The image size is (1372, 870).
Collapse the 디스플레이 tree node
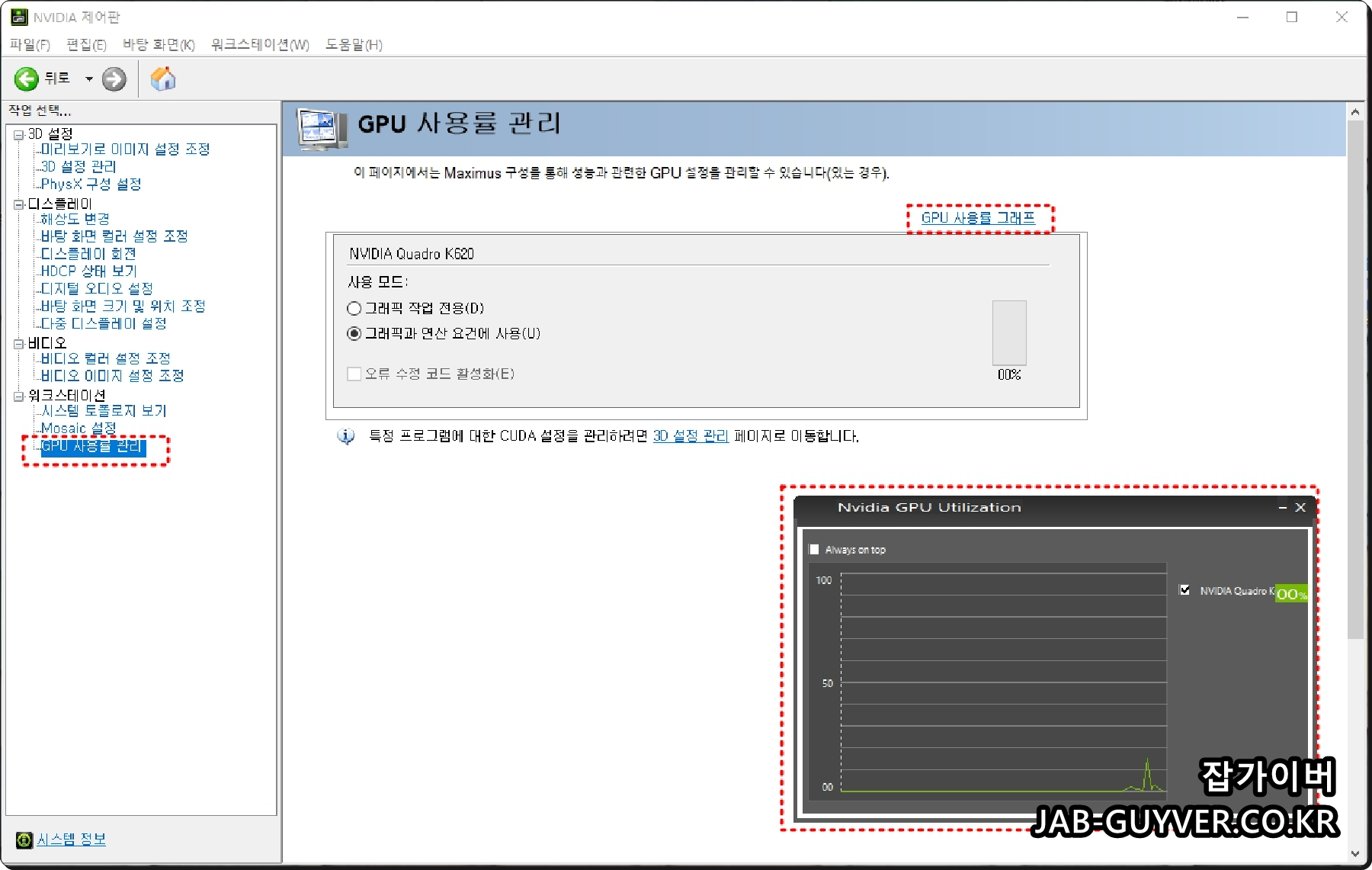[x=19, y=204]
